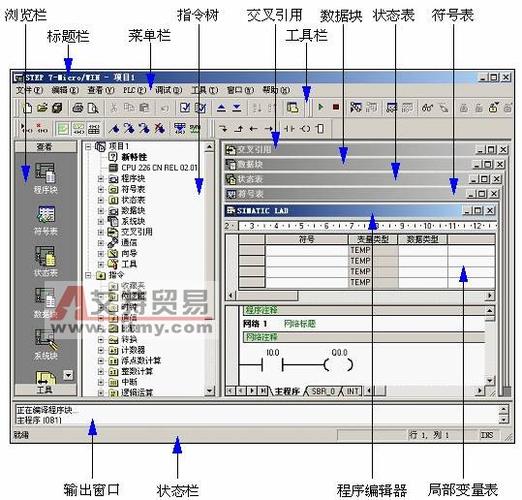The width and height of the screenshot is (522, 500).
Task: Click instruction tree scrollbar down arrow
Action: [209, 391]
